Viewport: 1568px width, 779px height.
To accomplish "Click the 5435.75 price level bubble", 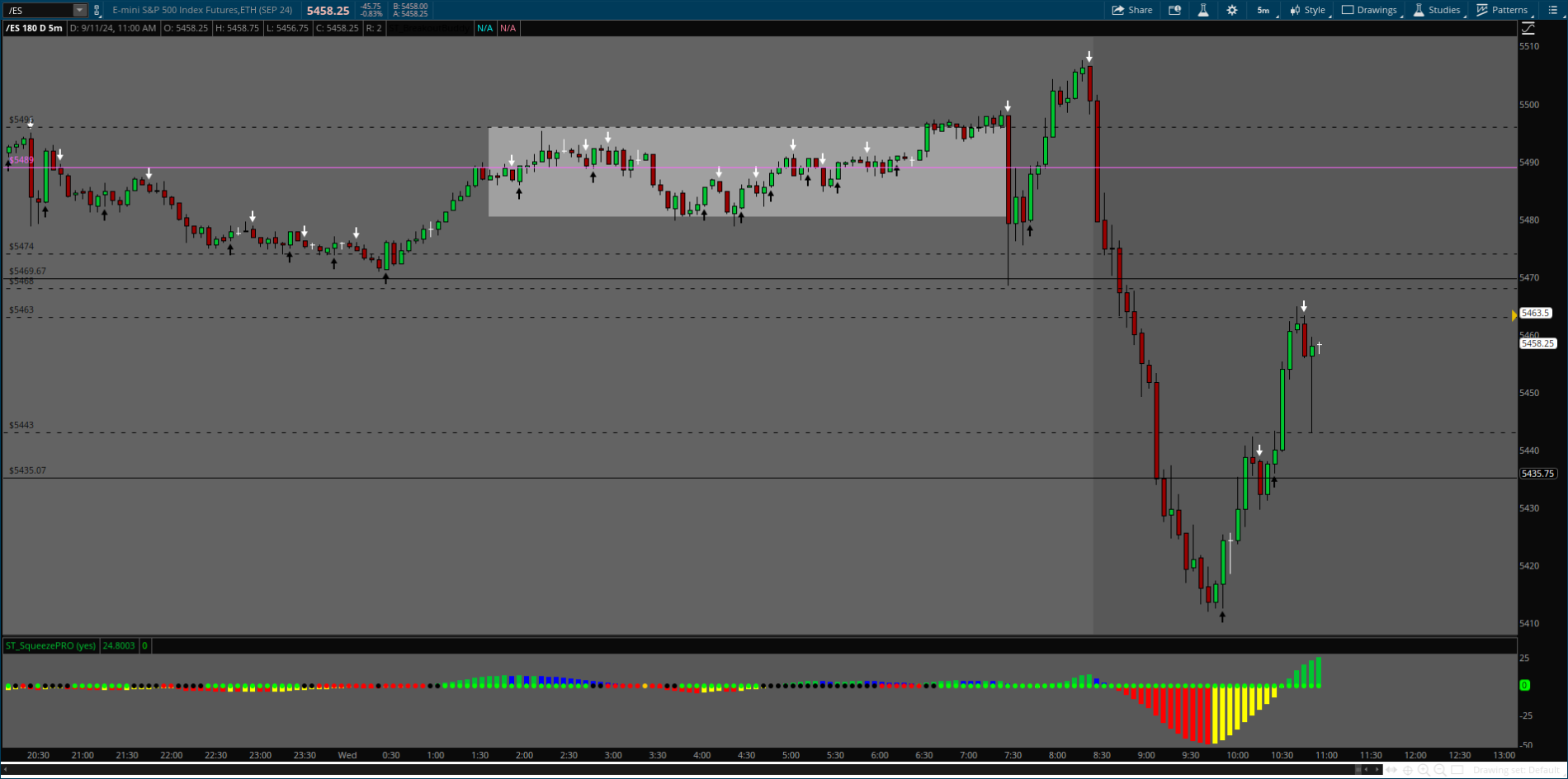I will [x=1538, y=474].
